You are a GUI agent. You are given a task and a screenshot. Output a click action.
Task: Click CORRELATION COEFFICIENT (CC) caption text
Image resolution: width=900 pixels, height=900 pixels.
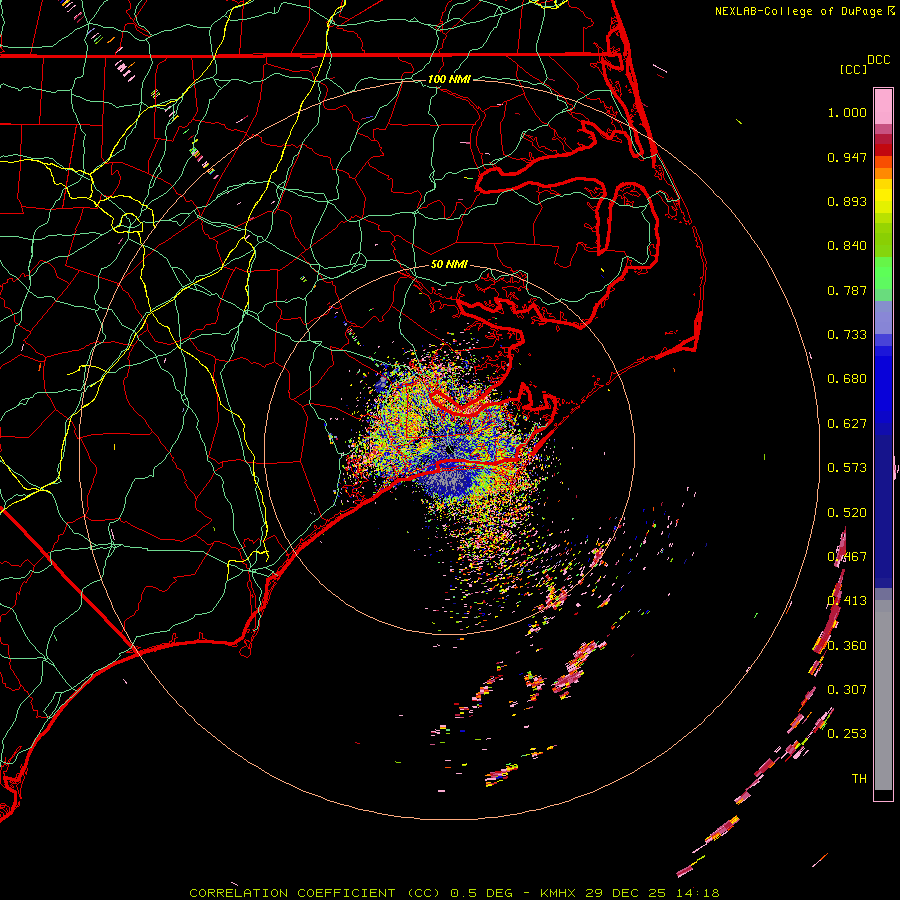click(315, 893)
